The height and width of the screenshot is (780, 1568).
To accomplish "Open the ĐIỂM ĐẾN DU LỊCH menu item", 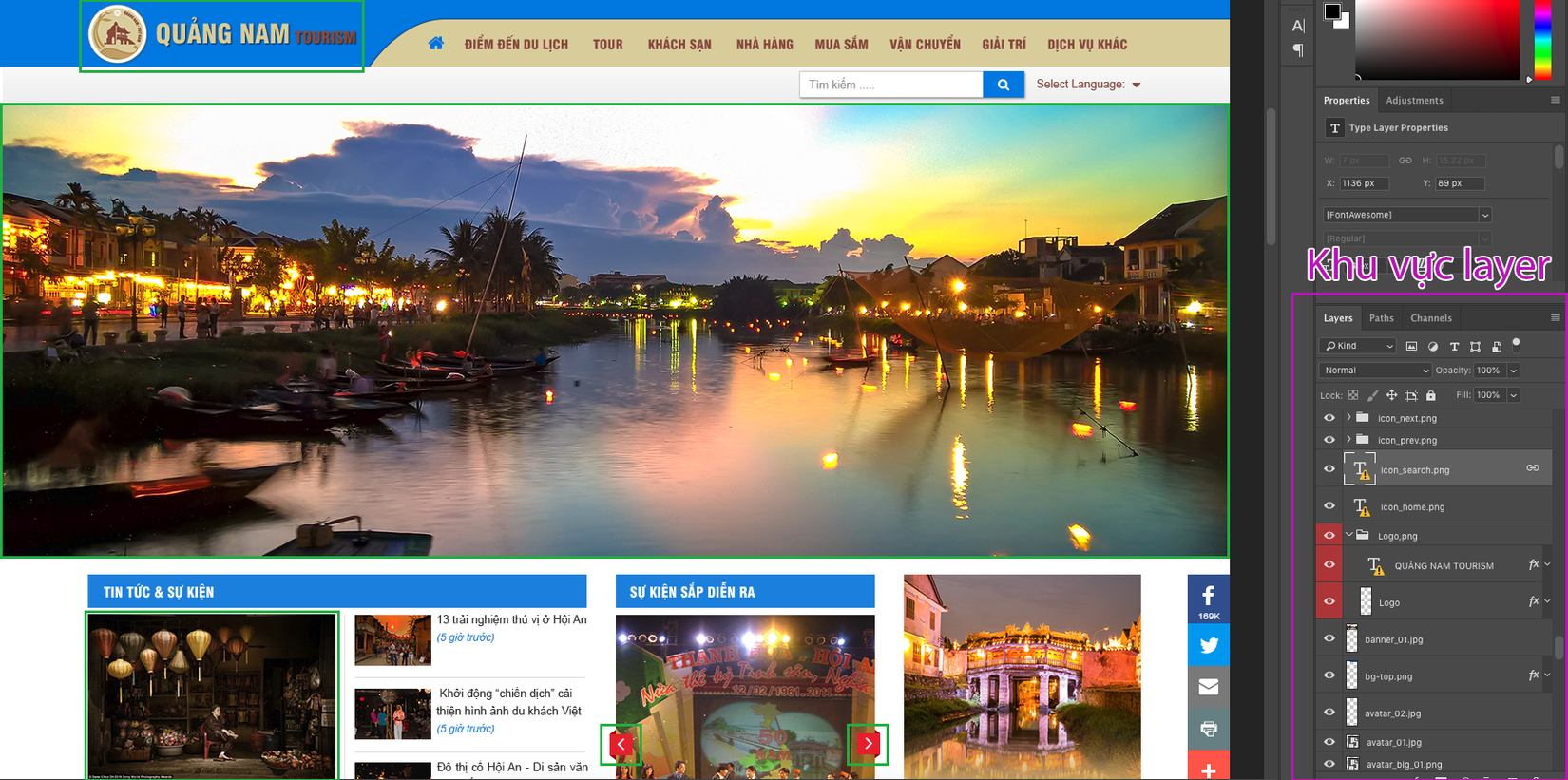I will click(516, 45).
